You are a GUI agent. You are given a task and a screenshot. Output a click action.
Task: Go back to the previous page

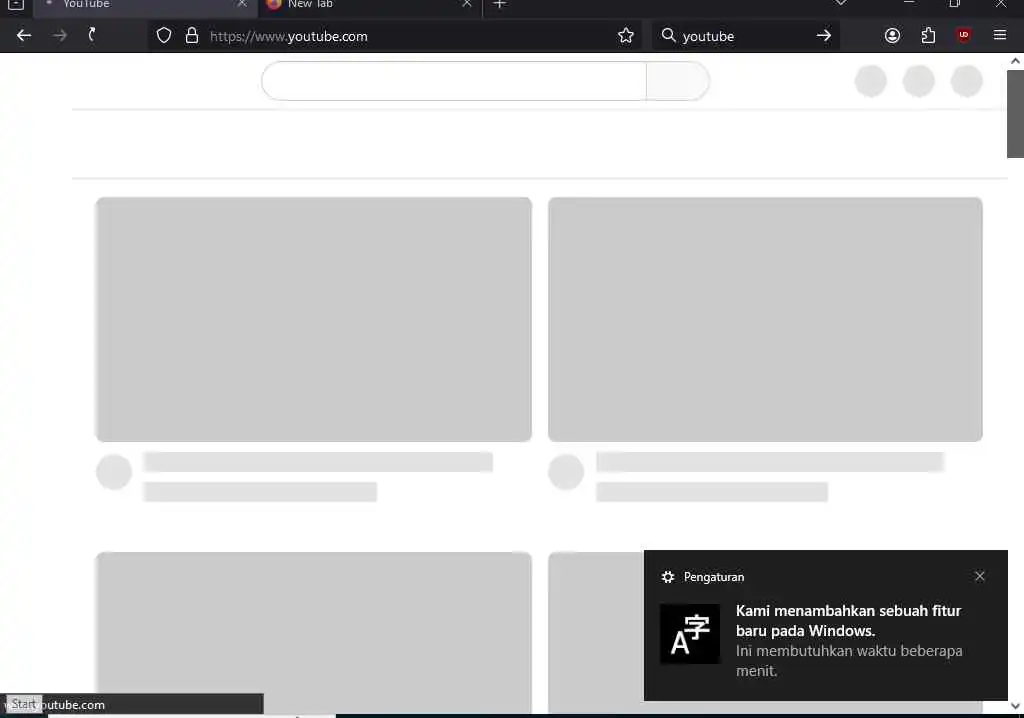pyautogui.click(x=24, y=35)
